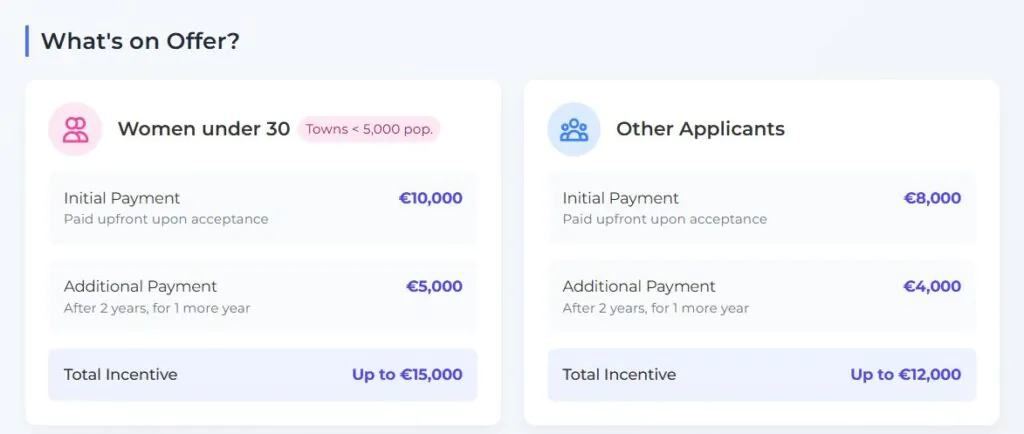Screen dimensions: 1024x434
Task: Click the €4,000 additional payment amount
Action: pos(932,287)
